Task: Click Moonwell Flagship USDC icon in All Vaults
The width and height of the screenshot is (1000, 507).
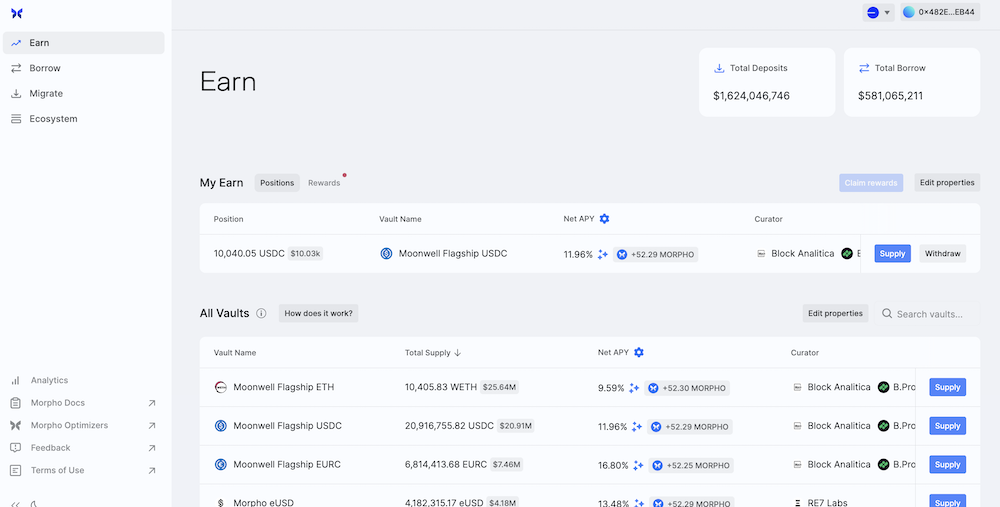Action: coord(221,426)
